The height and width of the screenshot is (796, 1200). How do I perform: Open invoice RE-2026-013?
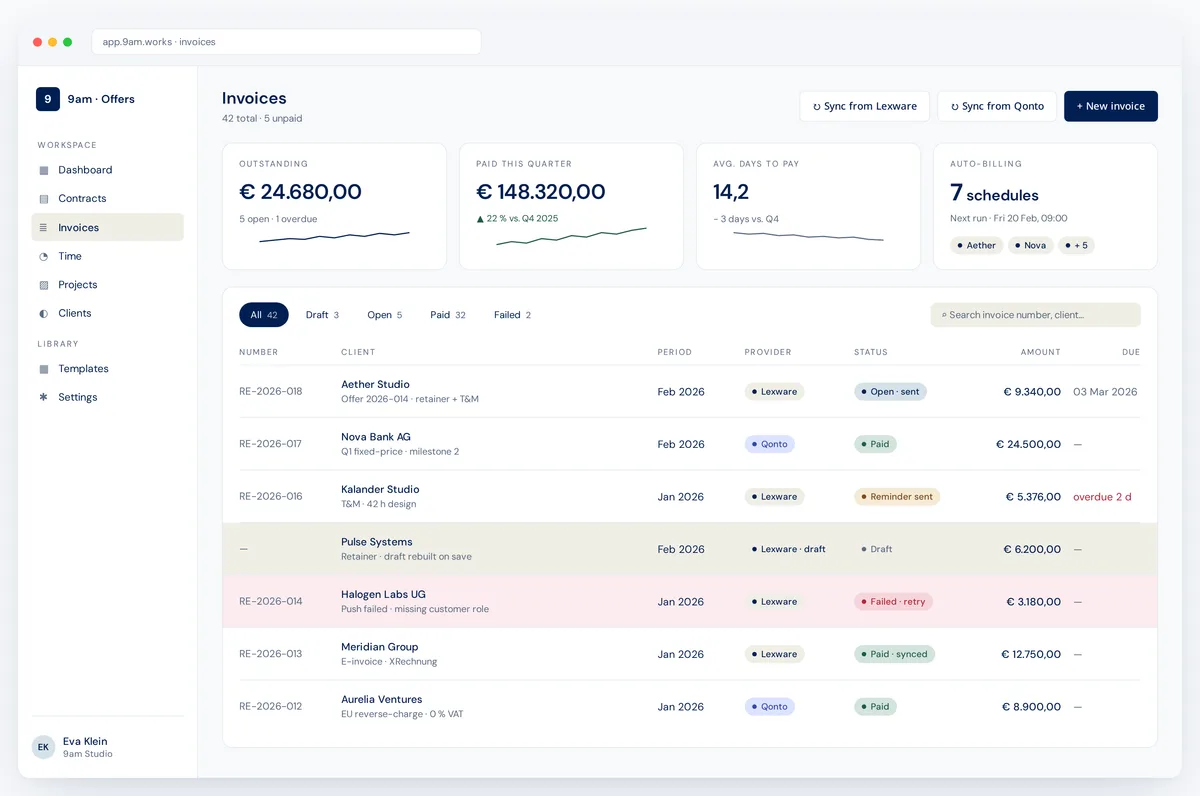pos(271,654)
